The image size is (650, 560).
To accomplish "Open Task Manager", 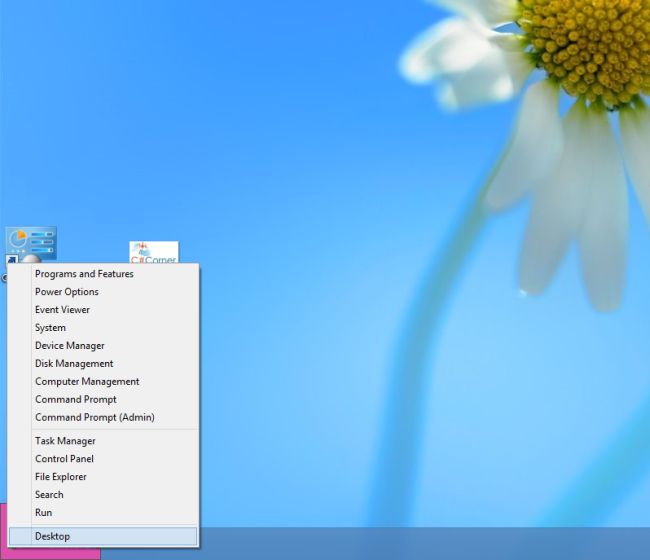I will [x=103, y=441].
